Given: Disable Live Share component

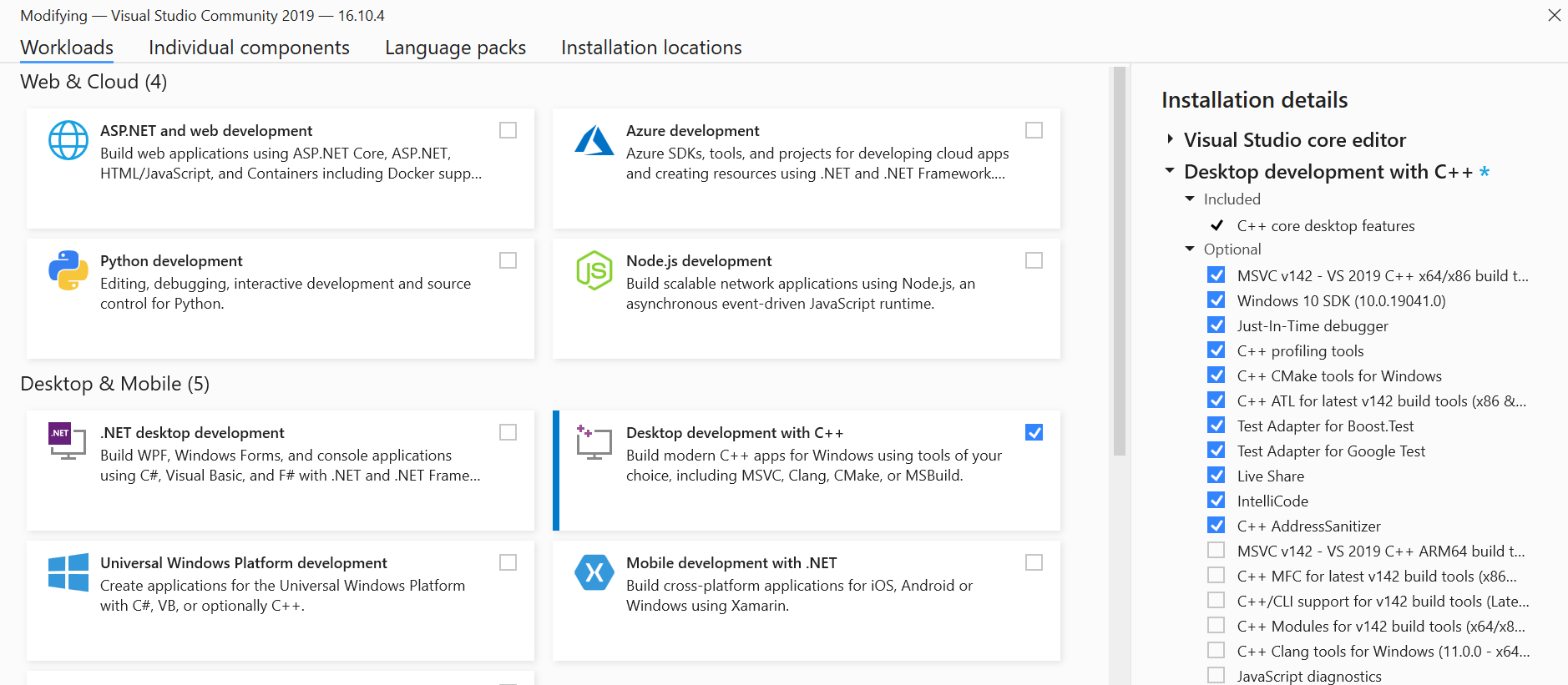Looking at the screenshot, I should pos(1216,476).
